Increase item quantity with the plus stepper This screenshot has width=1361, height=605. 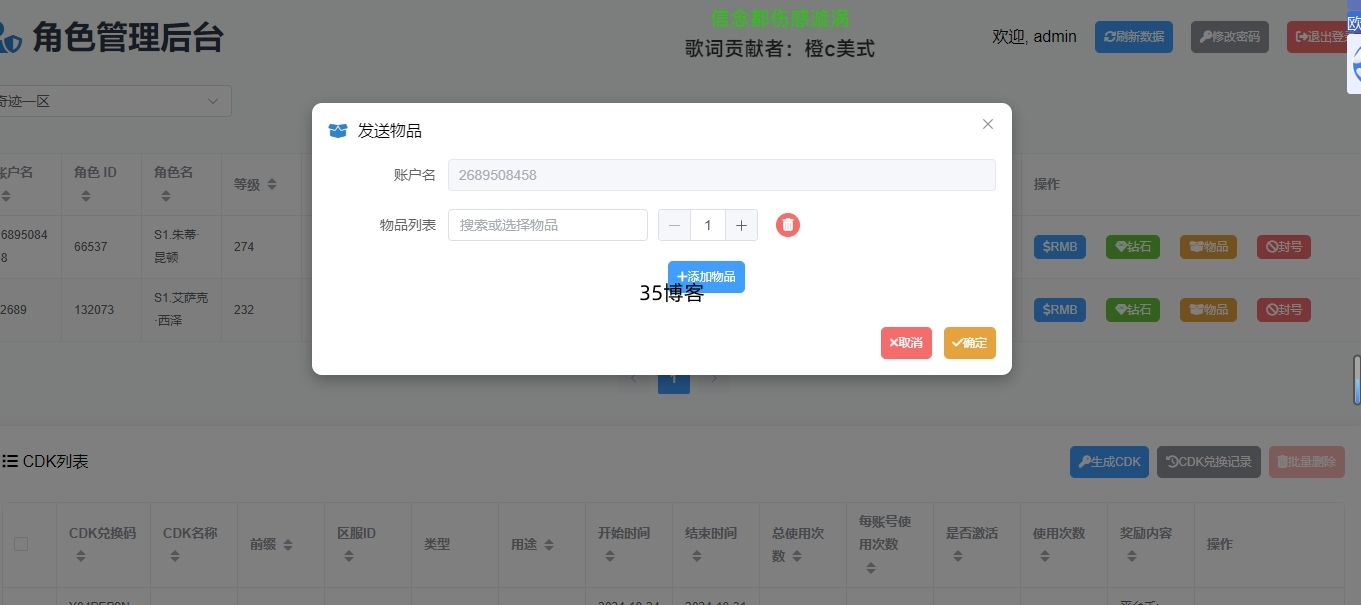point(741,225)
